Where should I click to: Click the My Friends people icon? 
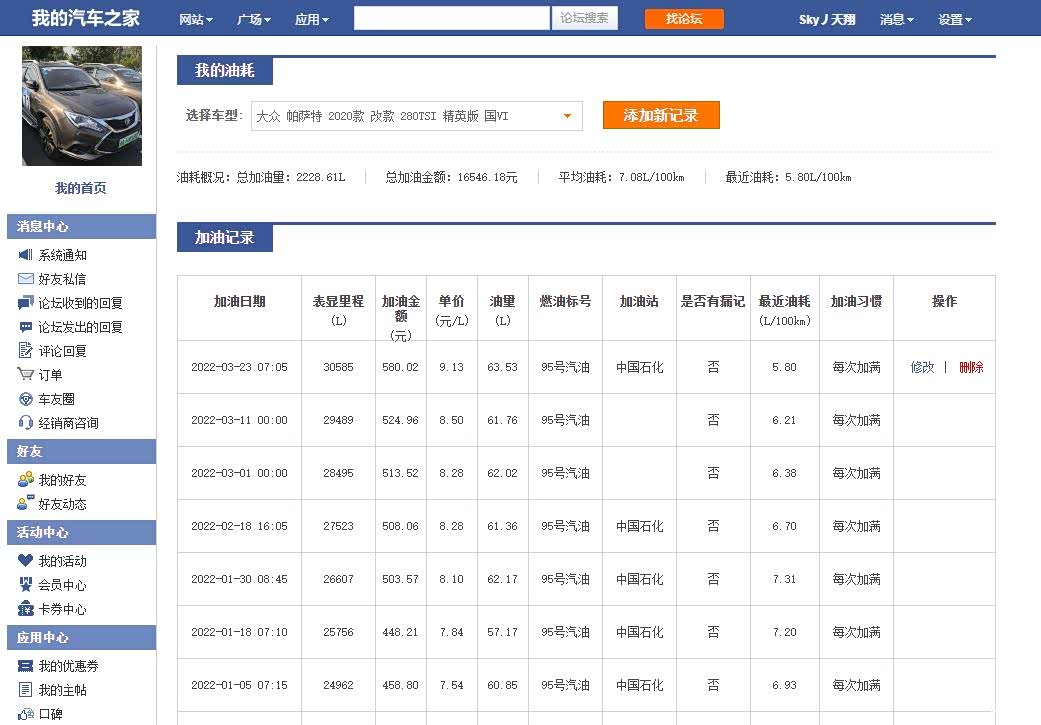coord(26,480)
